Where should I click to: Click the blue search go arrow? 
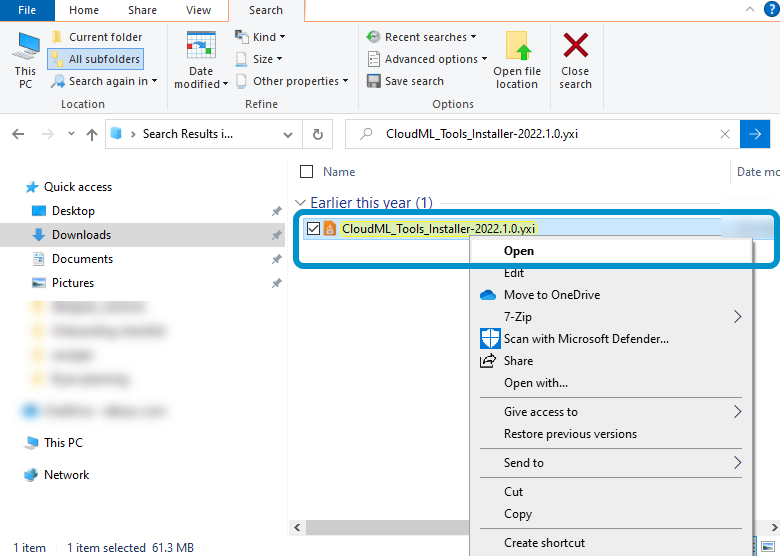click(755, 134)
